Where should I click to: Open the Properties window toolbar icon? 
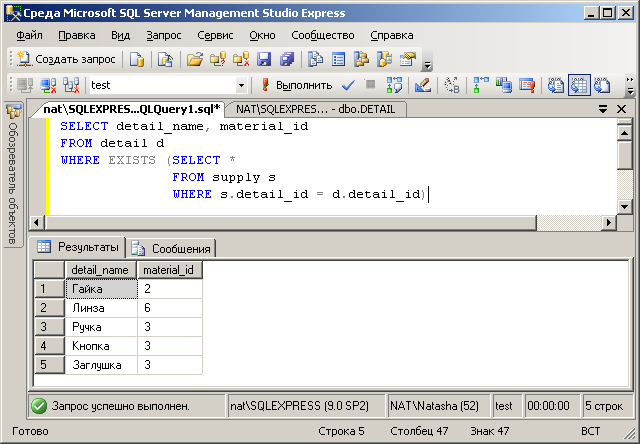tap(407, 60)
